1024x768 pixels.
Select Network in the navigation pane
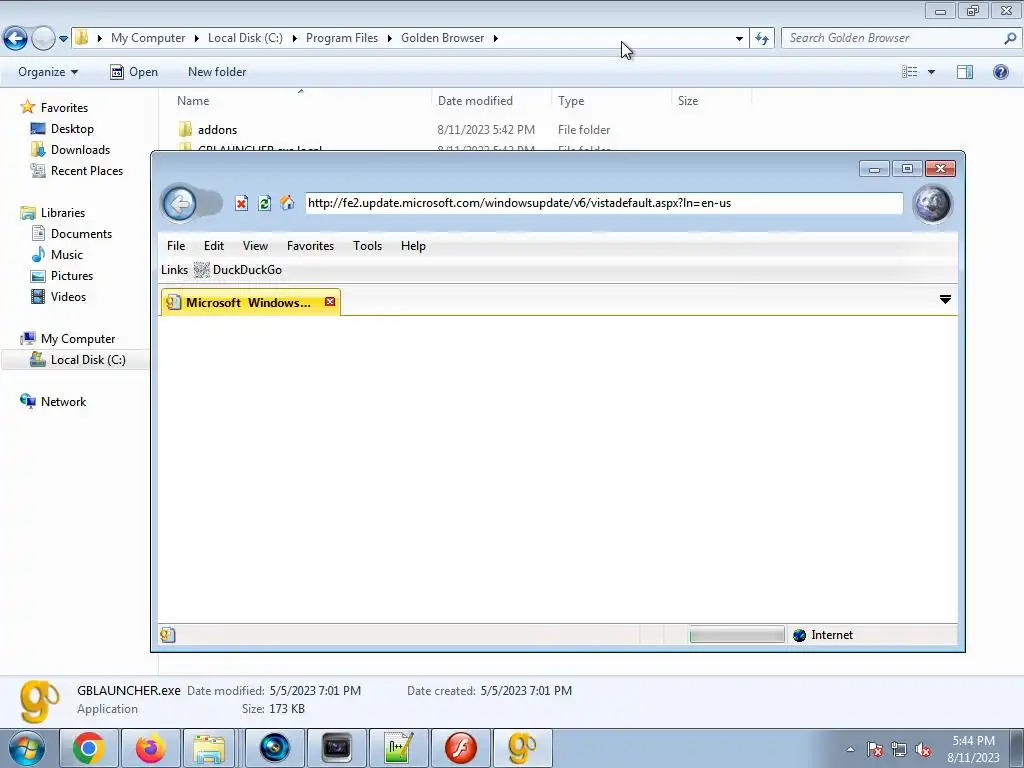click(x=63, y=402)
